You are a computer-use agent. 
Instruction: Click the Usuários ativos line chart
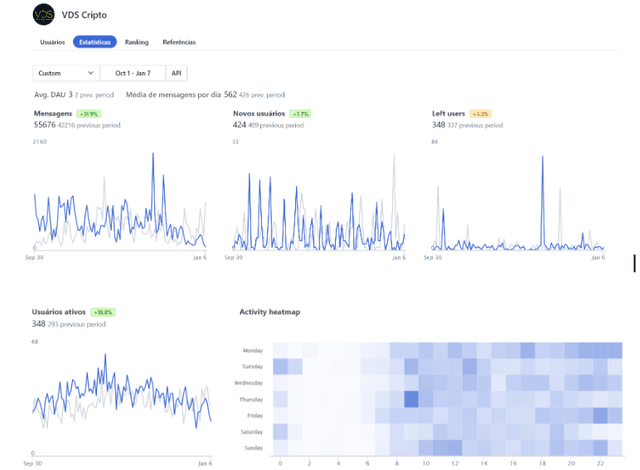[x=120, y=395]
